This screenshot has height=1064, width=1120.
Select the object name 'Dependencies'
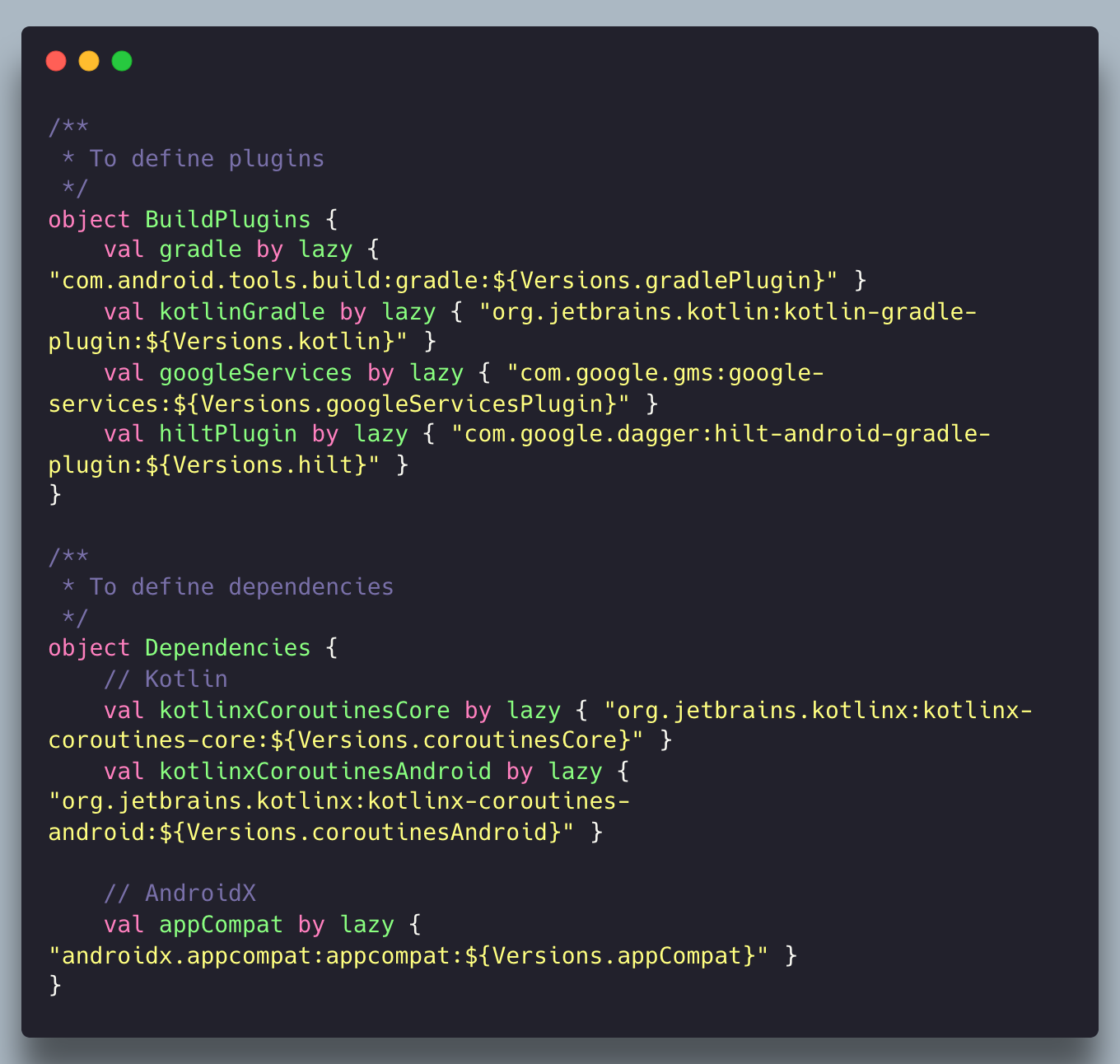(x=228, y=648)
